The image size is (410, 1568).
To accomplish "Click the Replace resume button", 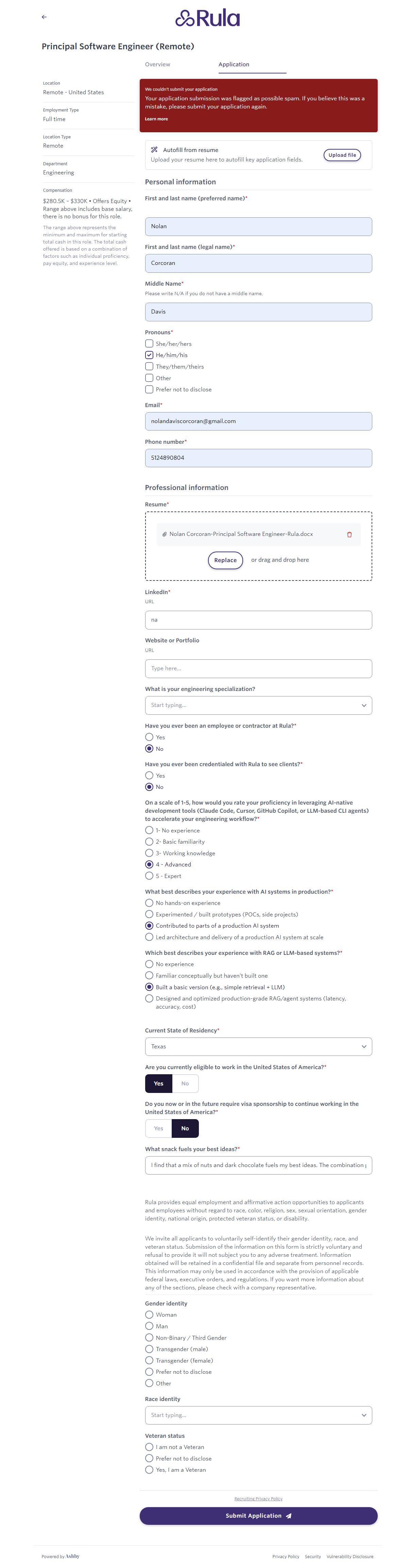I will point(225,560).
